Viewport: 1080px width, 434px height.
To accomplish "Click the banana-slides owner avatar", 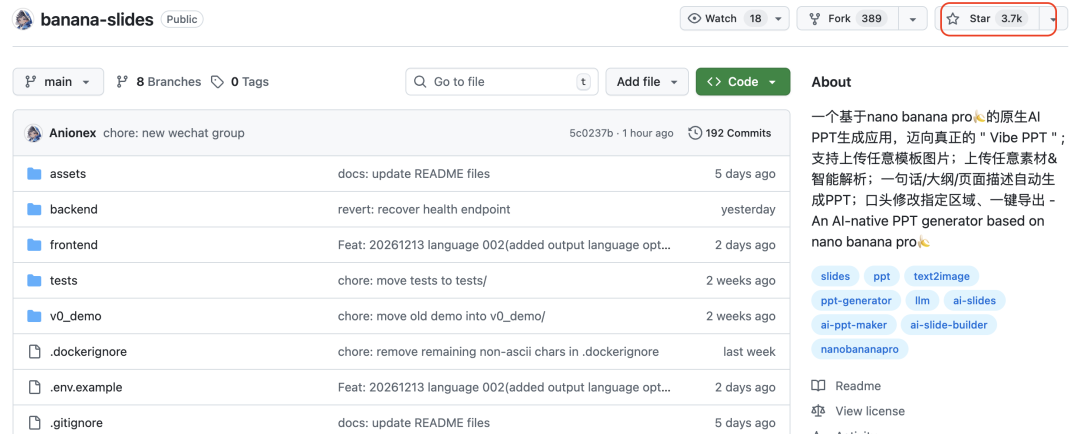I will [24, 19].
